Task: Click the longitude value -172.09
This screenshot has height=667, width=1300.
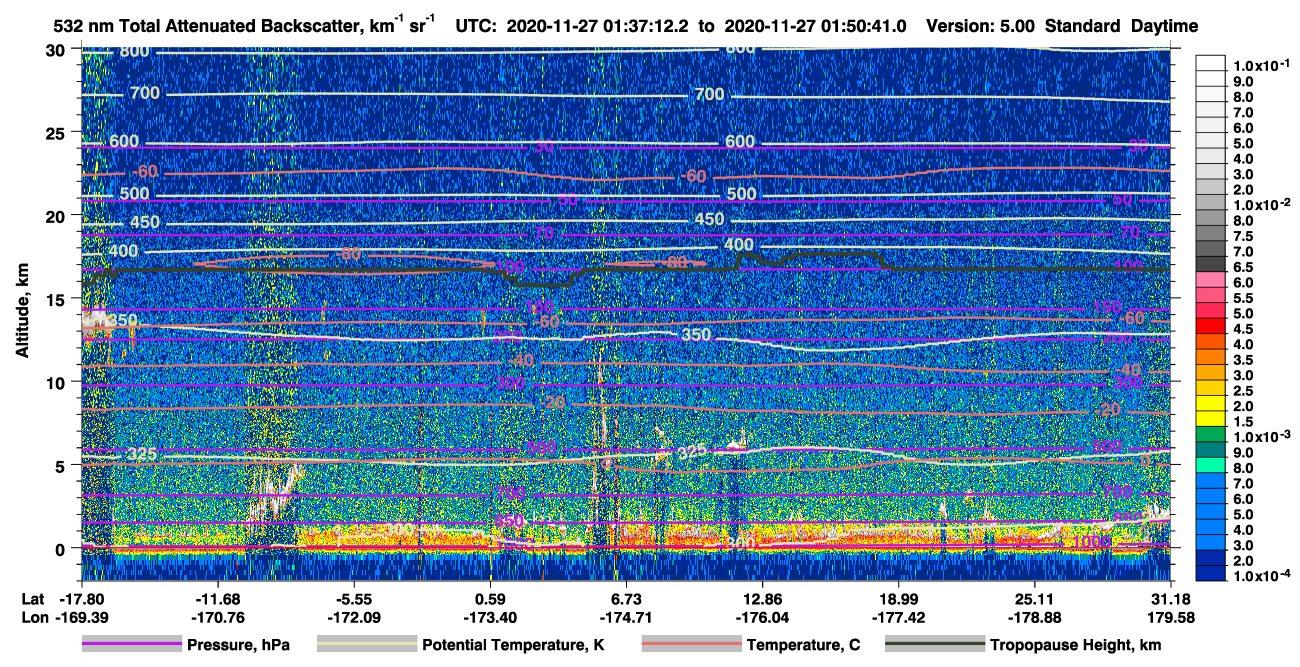Action: click(x=354, y=617)
